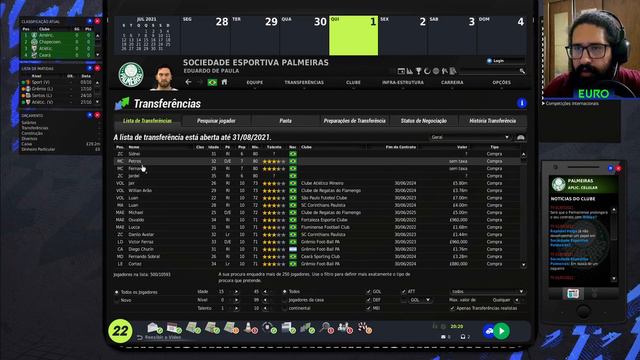640x360 pixels.
Task: Click the people group icon in bottom bar
Action: [345, 327]
